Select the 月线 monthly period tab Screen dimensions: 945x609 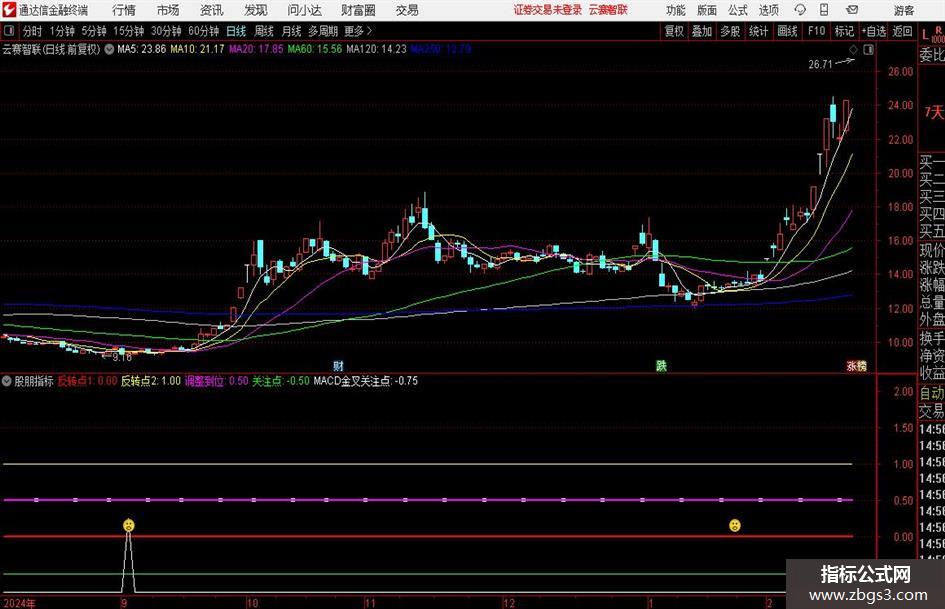point(292,31)
